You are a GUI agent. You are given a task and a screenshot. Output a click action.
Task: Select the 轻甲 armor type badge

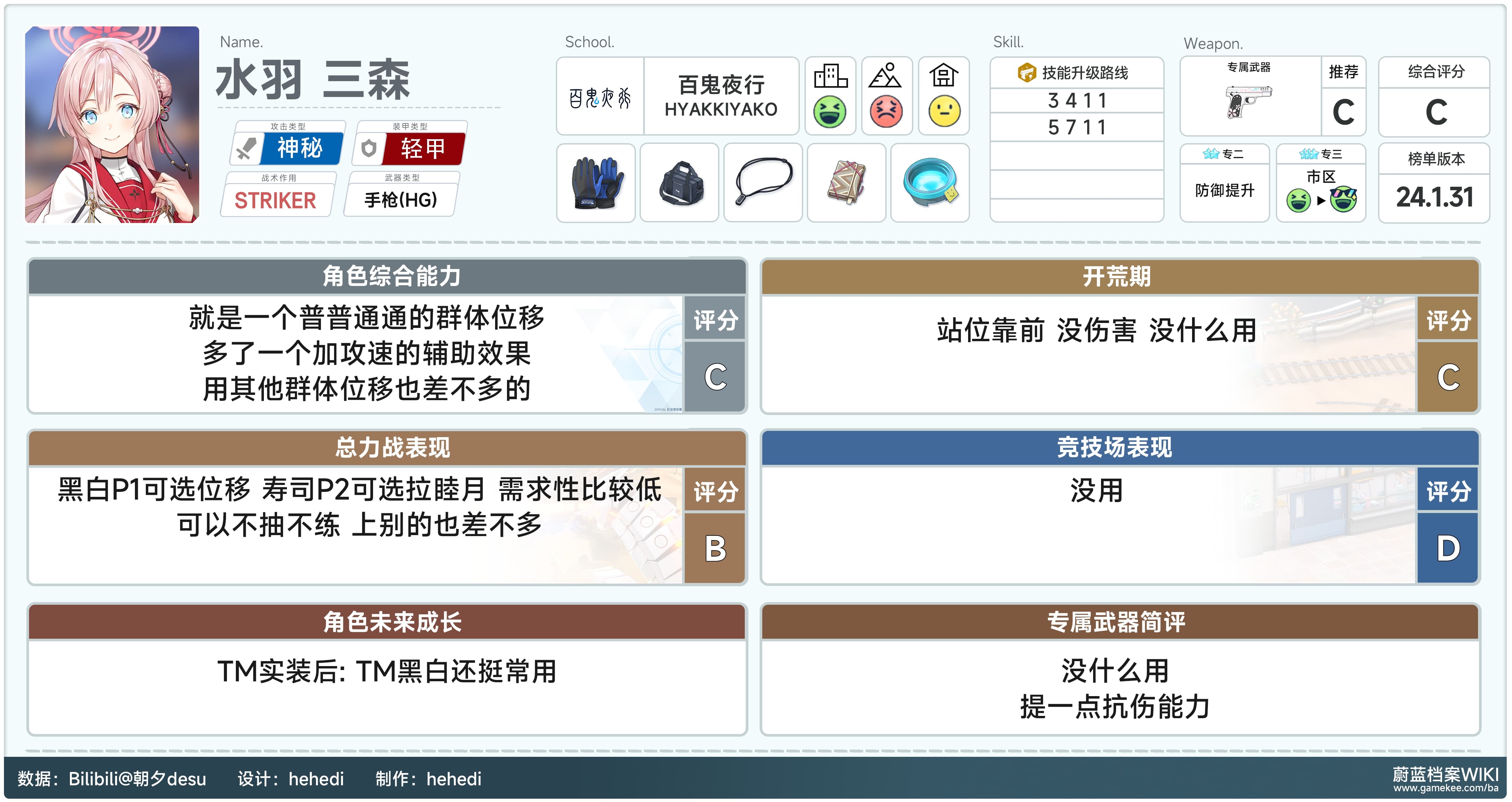click(422, 148)
